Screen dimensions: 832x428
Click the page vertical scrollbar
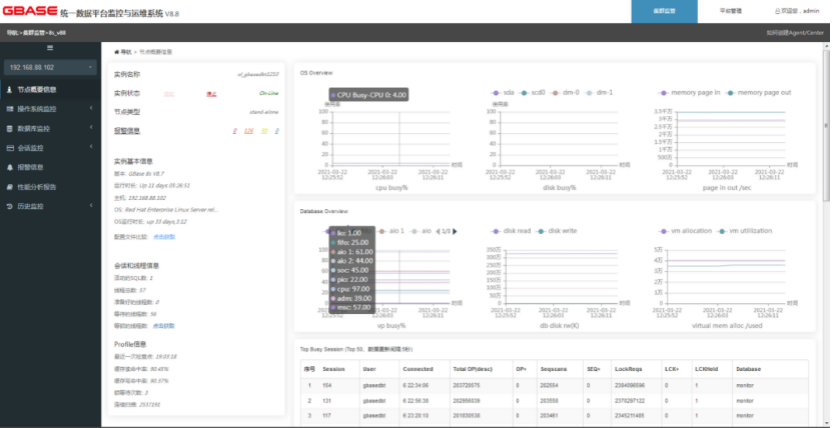coord(827,126)
